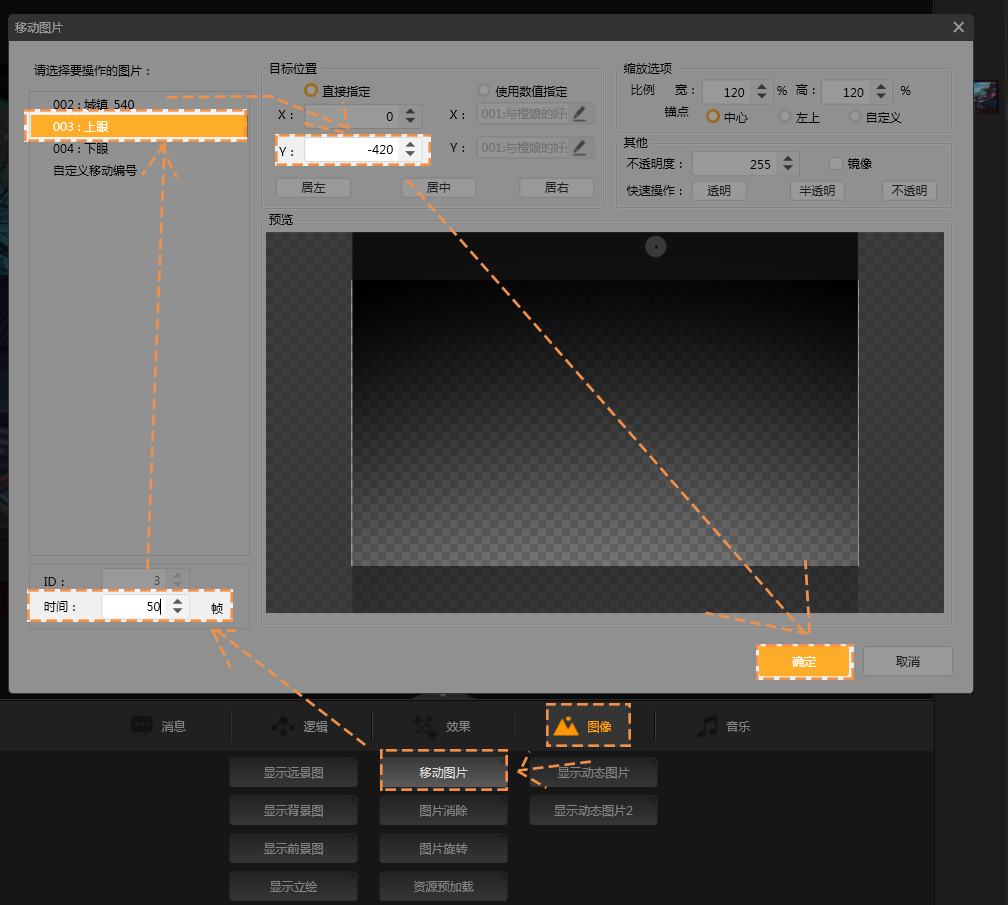Image resolution: width=1008 pixels, height=905 pixels.
Task: Click the pencil icon beside the Y value field
Action: click(580, 148)
